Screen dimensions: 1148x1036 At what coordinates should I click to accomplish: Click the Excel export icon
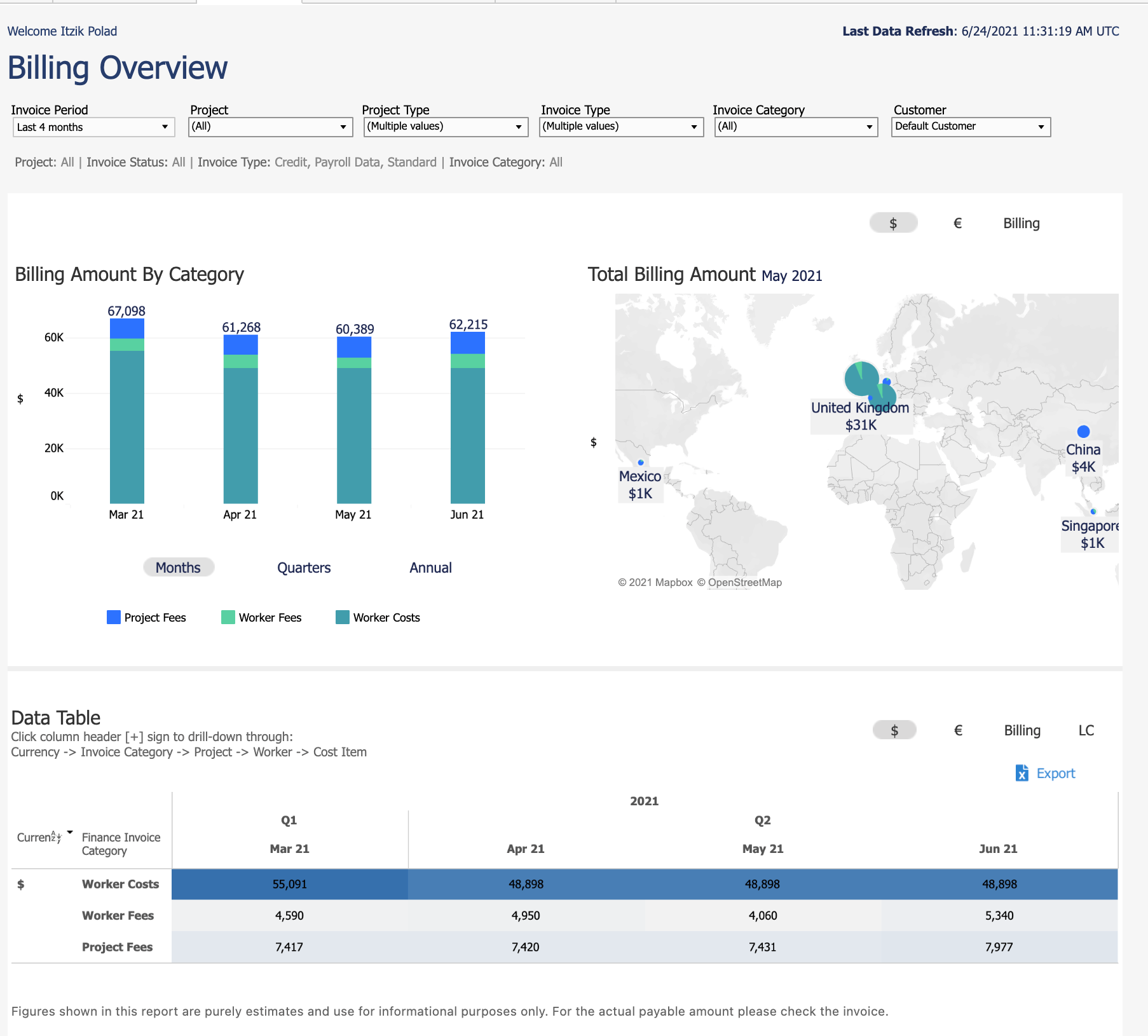pos(1022,774)
